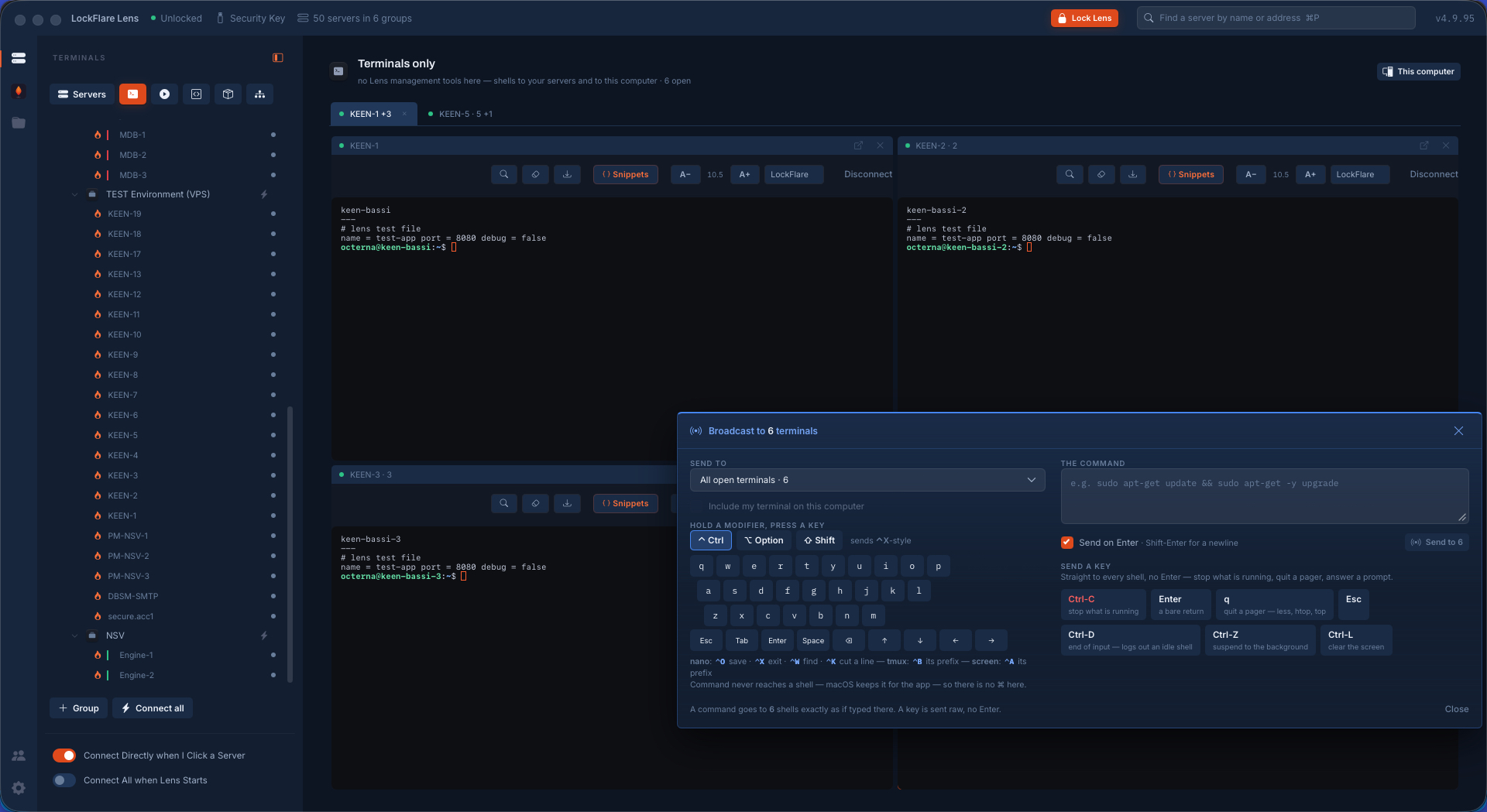This screenshot has width=1487, height=812.
Task: Switch to the KEEN-1 +3 tab
Action: (374, 114)
